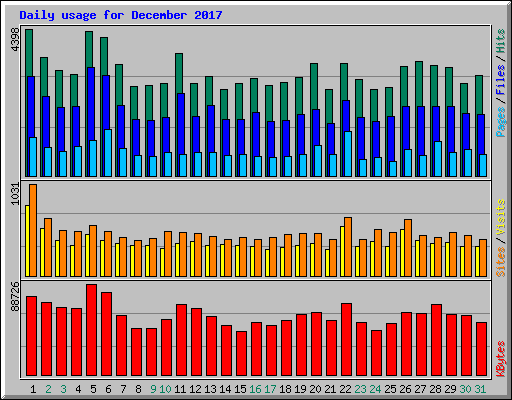Viewport: 512px width, 400px height.
Task: Select day 17 on the date axis
Action: point(270,389)
